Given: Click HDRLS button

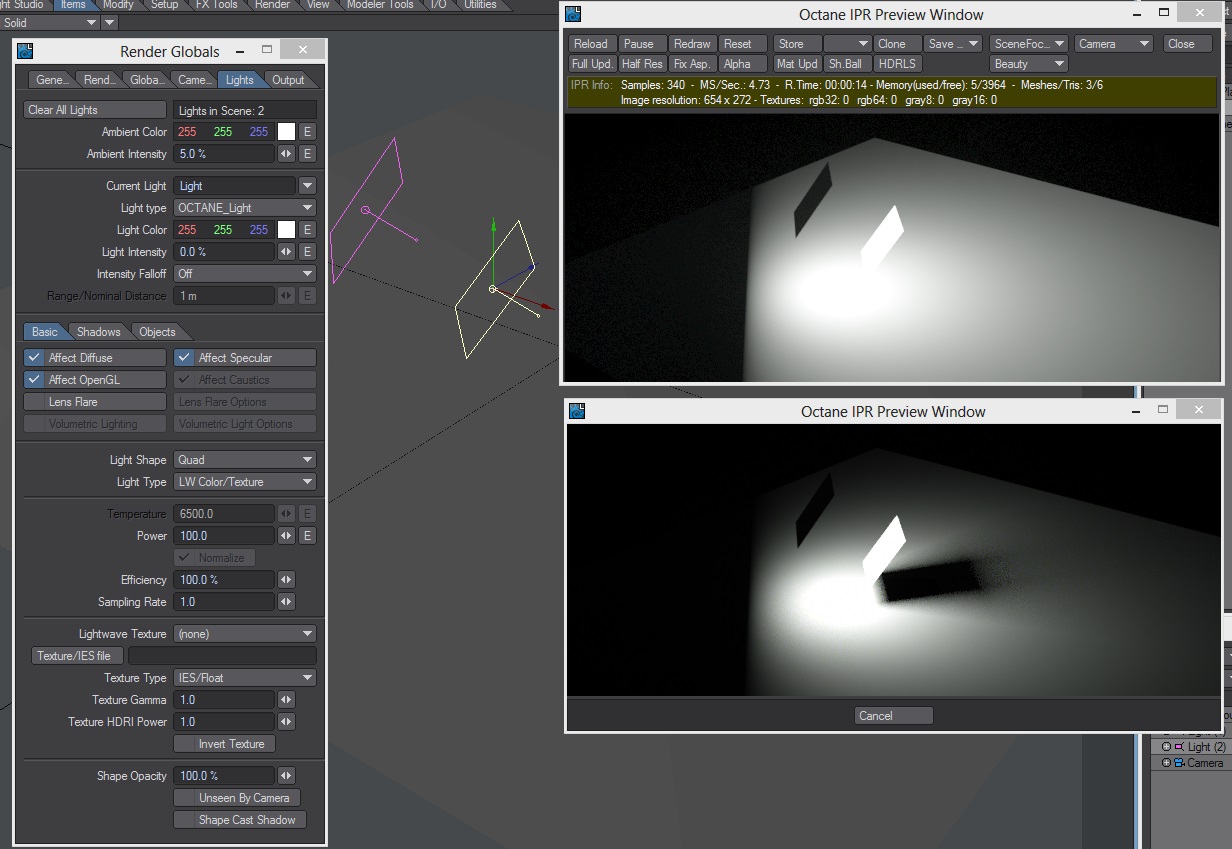Looking at the screenshot, I should pos(897,64).
